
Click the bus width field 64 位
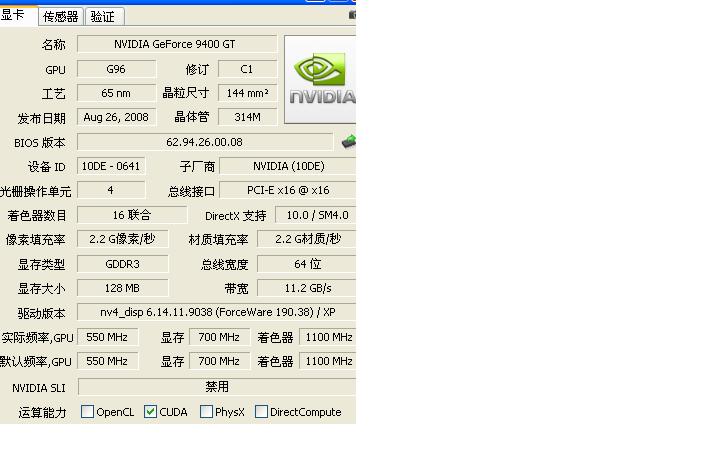pos(307,264)
